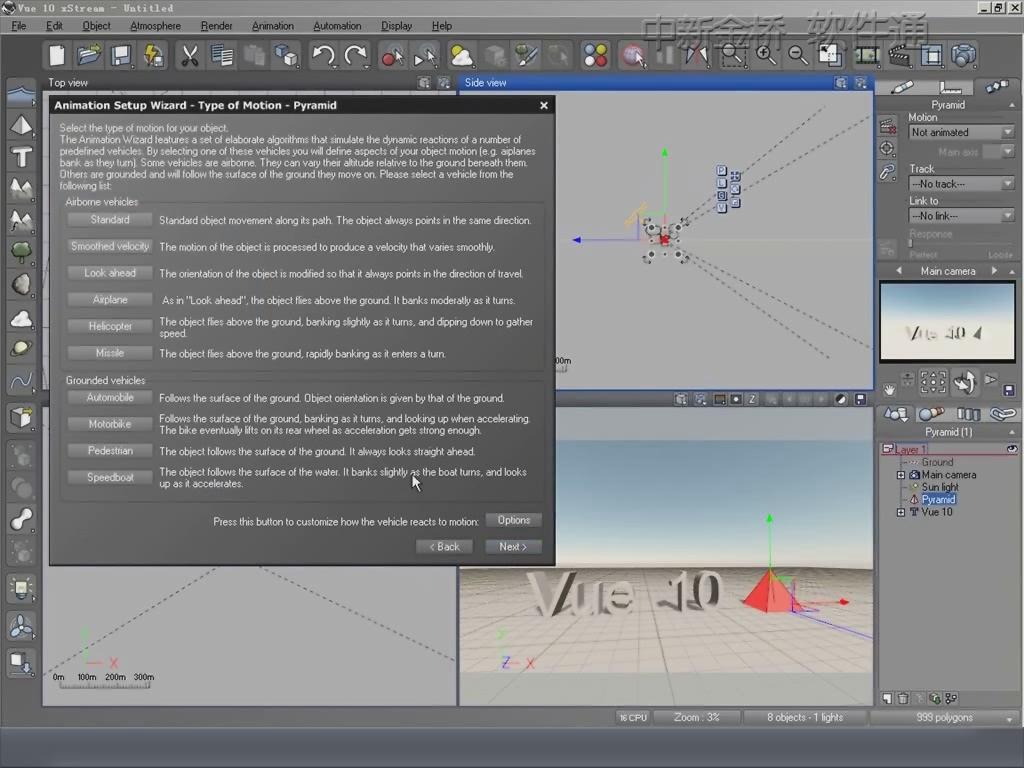1024x768 pixels.
Task: Expand the Main camera tree node
Action: pyautogui.click(x=901, y=475)
